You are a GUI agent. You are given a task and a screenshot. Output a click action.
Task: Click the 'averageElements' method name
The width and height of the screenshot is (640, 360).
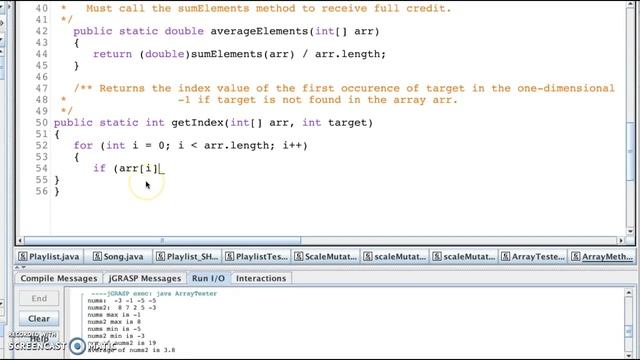259,31
